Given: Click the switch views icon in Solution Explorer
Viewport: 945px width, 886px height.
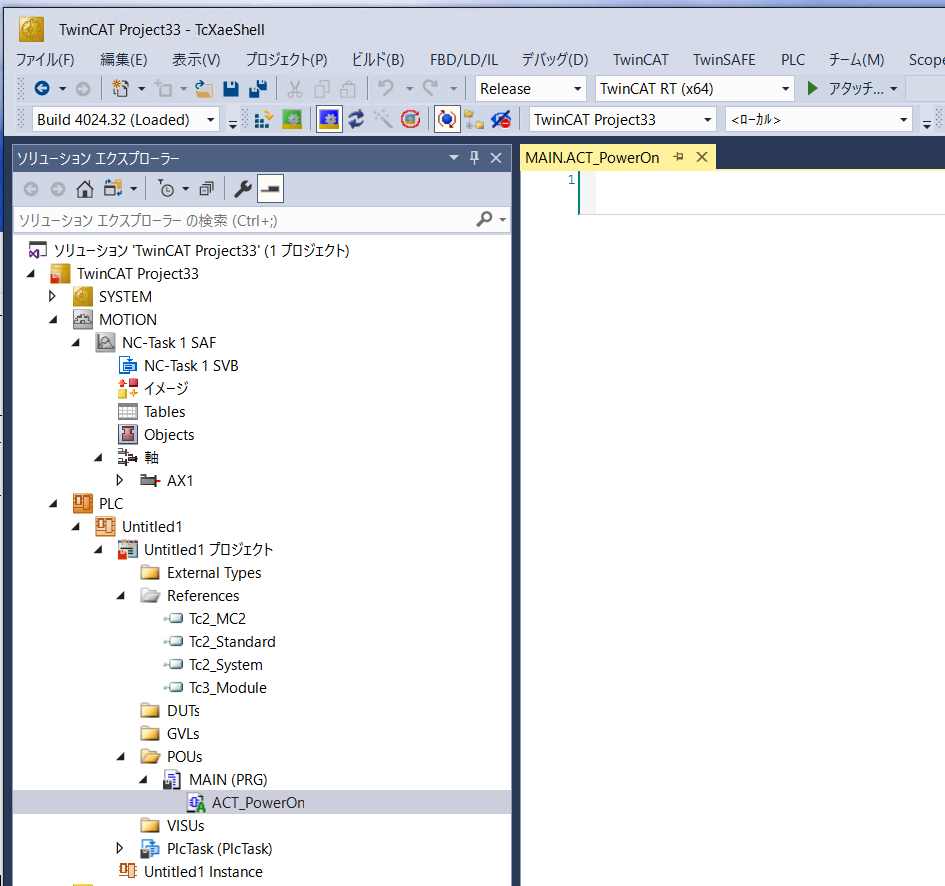Looking at the screenshot, I should pos(113,189).
